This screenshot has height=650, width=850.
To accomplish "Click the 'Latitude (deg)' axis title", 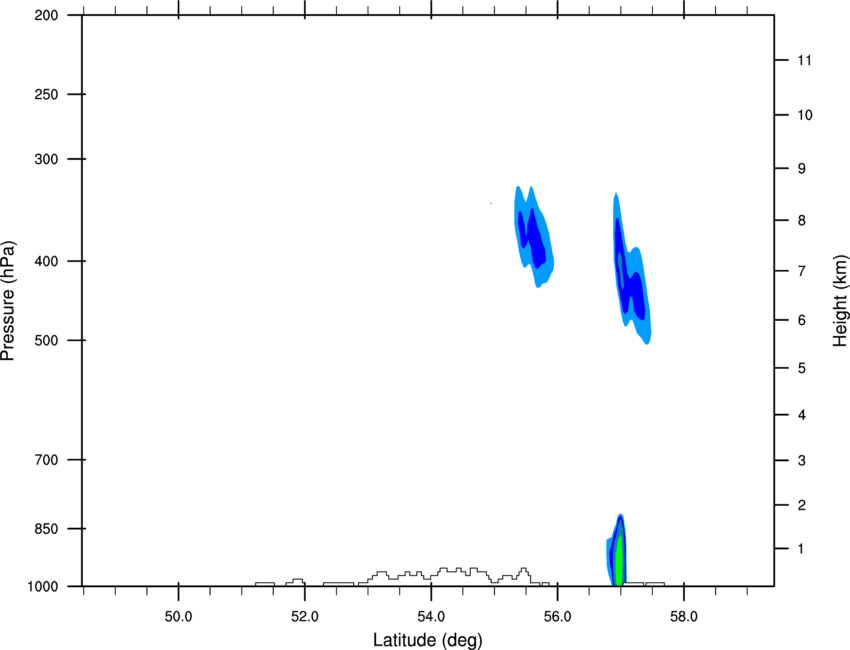I will pyautogui.click(x=427, y=640).
